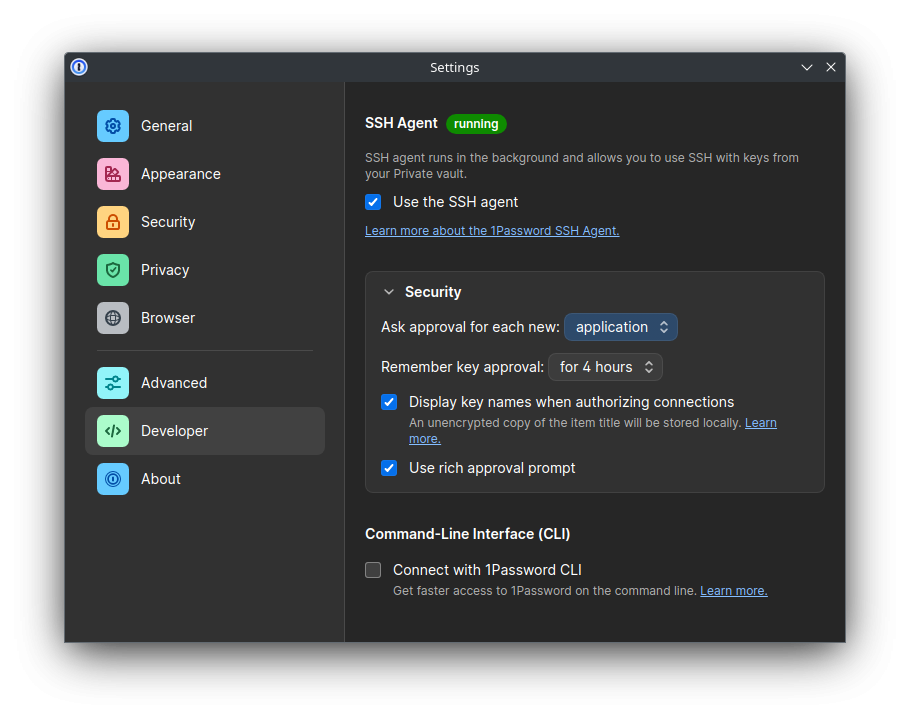Open Learn more about the 1Password SSH Agent link
The width and height of the screenshot is (910, 719).
[492, 231]
